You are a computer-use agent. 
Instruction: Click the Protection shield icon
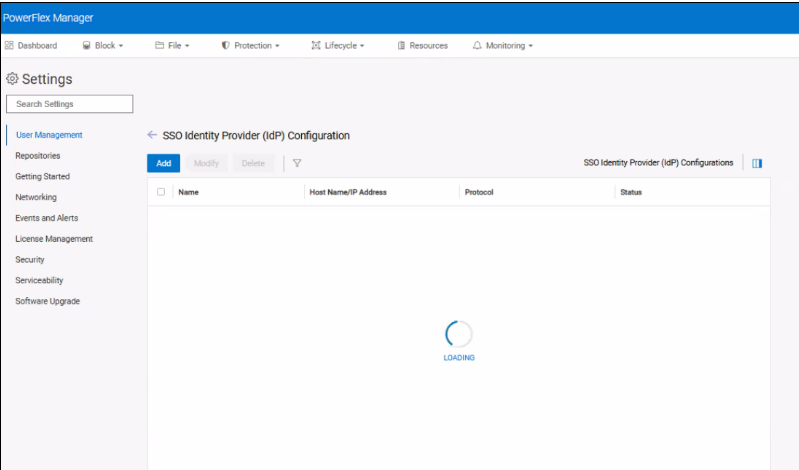pos(226,45)
